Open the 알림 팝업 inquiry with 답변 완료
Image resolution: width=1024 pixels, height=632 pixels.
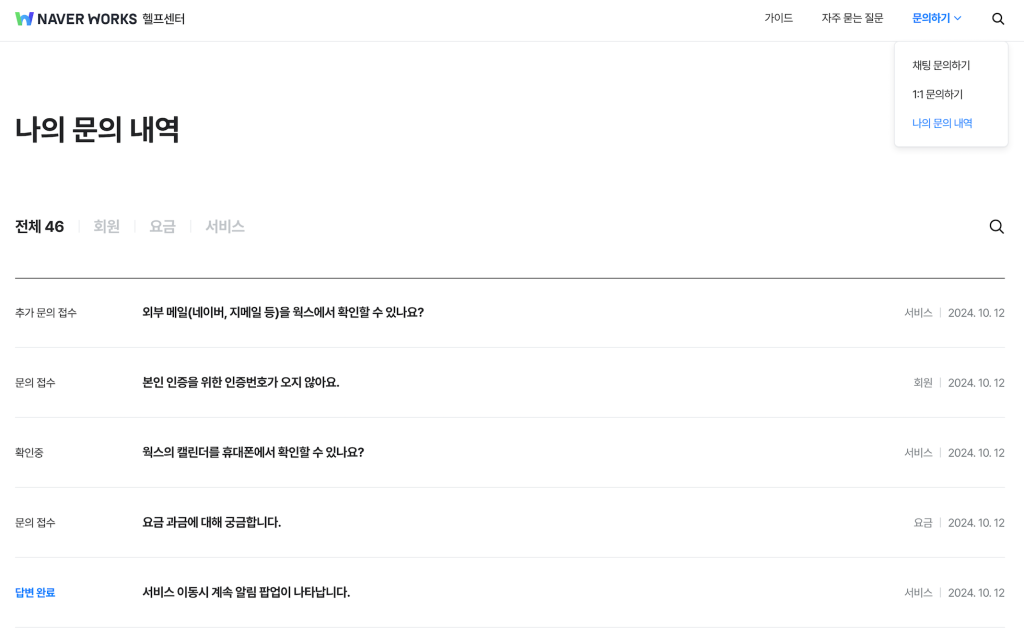click(246, 593)
